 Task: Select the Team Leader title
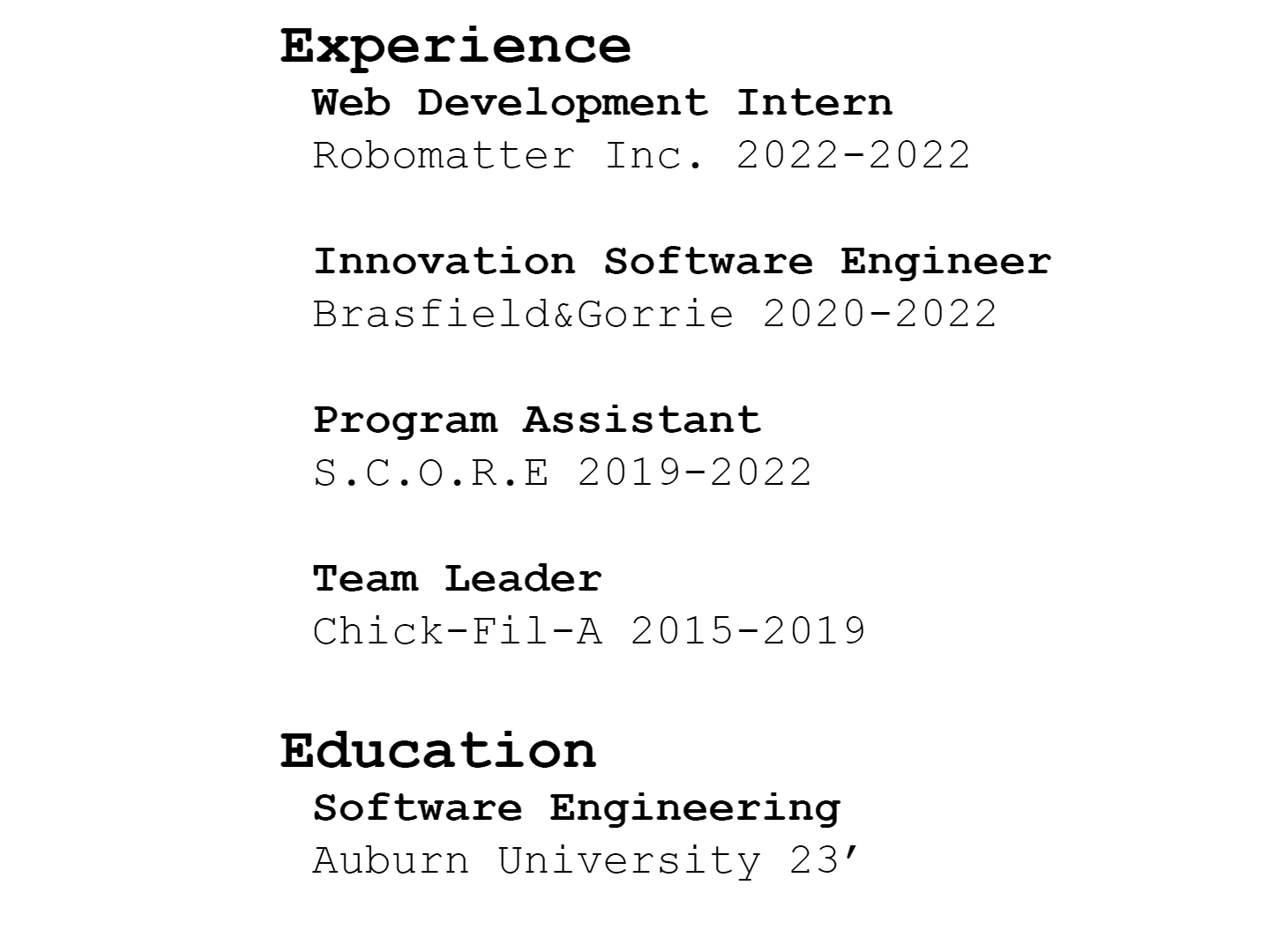click(x=458, y=579)
